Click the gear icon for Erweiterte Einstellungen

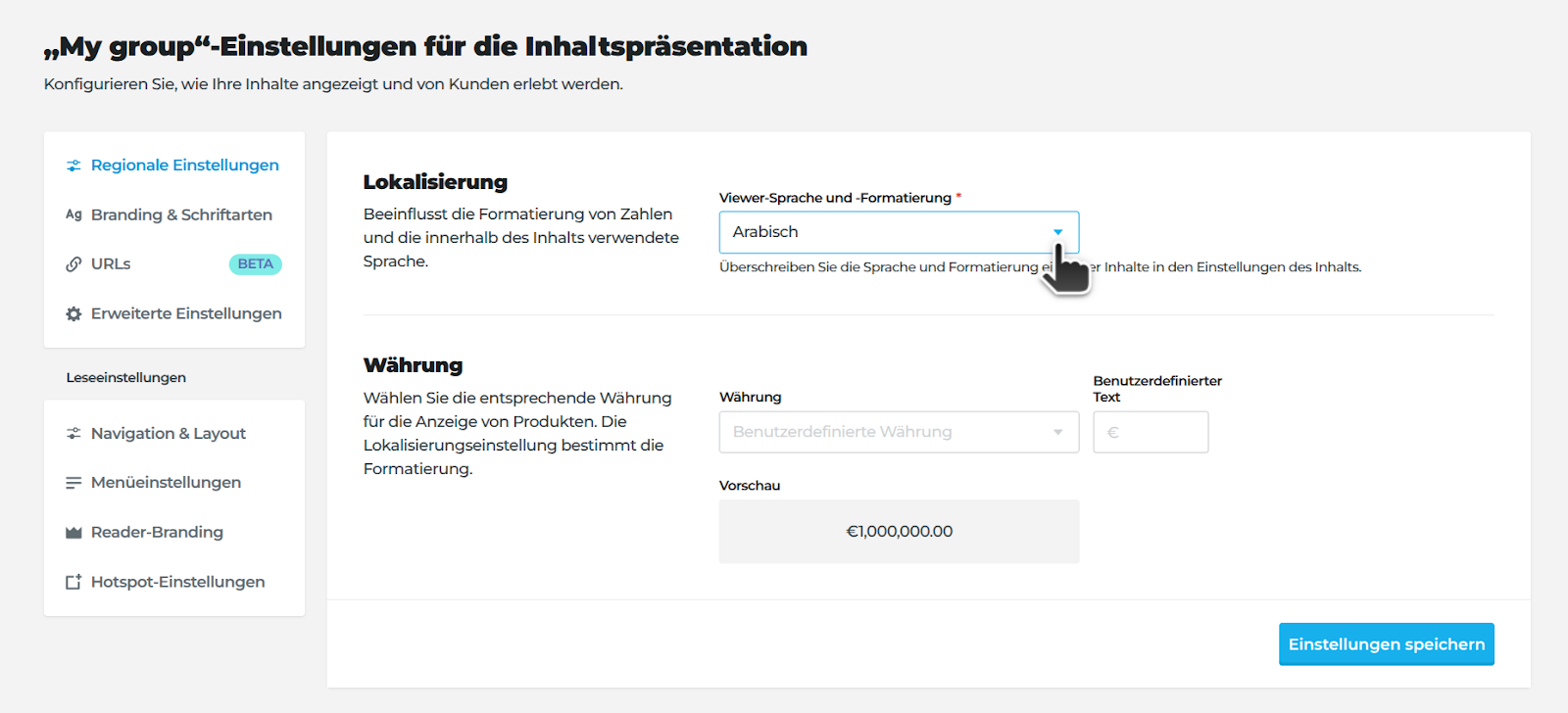point(73,314)
